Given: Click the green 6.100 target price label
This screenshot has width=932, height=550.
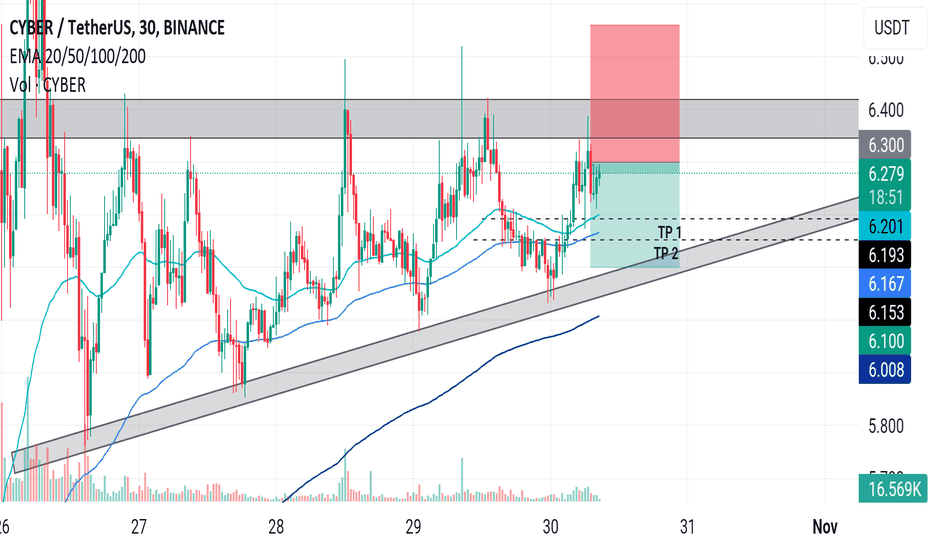Looking at the screenshot, I should (884, 341).
